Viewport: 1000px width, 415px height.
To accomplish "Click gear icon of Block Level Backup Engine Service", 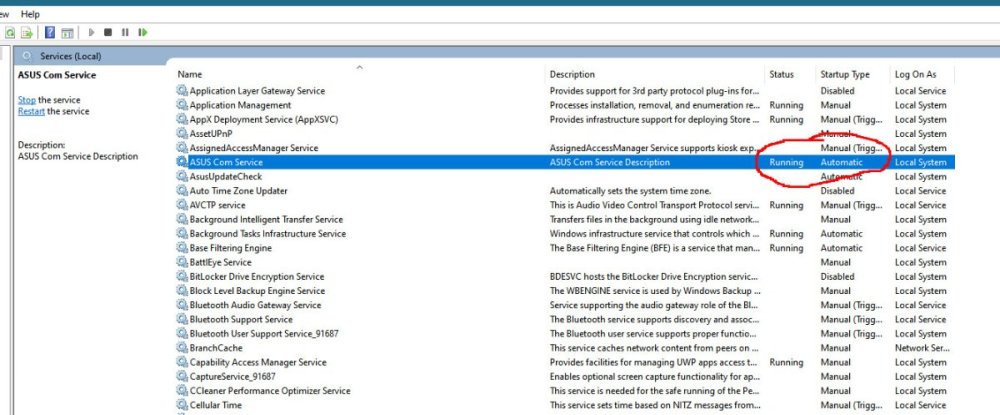I will point(182,291).
